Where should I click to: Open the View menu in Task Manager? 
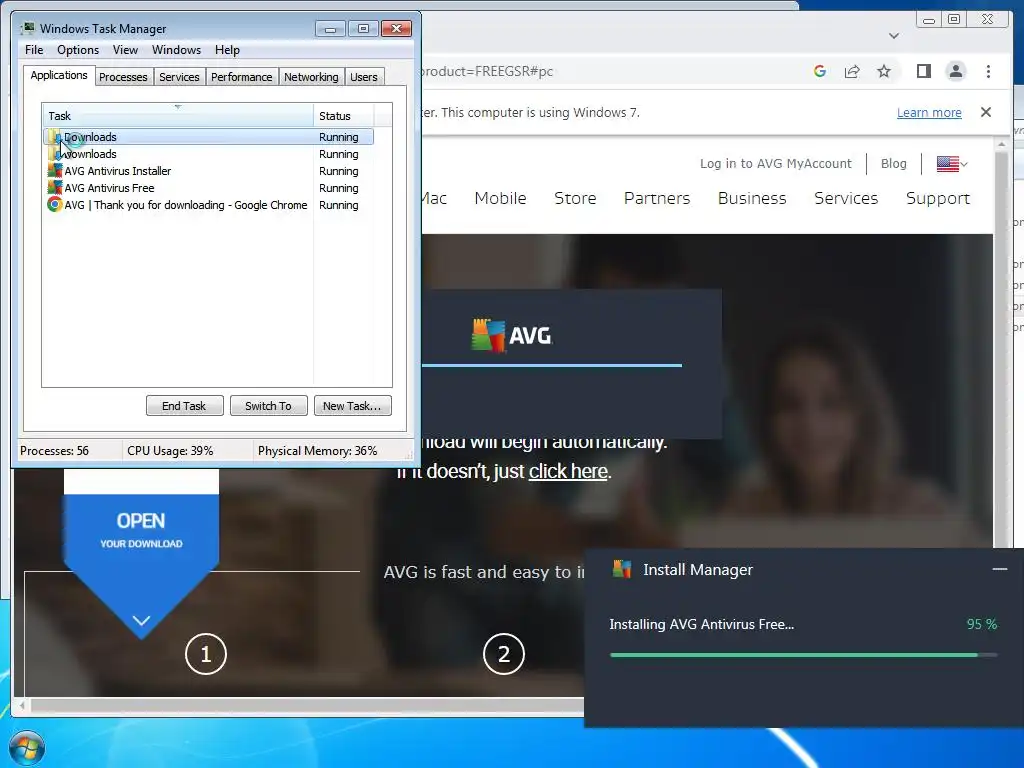(125, 50)
